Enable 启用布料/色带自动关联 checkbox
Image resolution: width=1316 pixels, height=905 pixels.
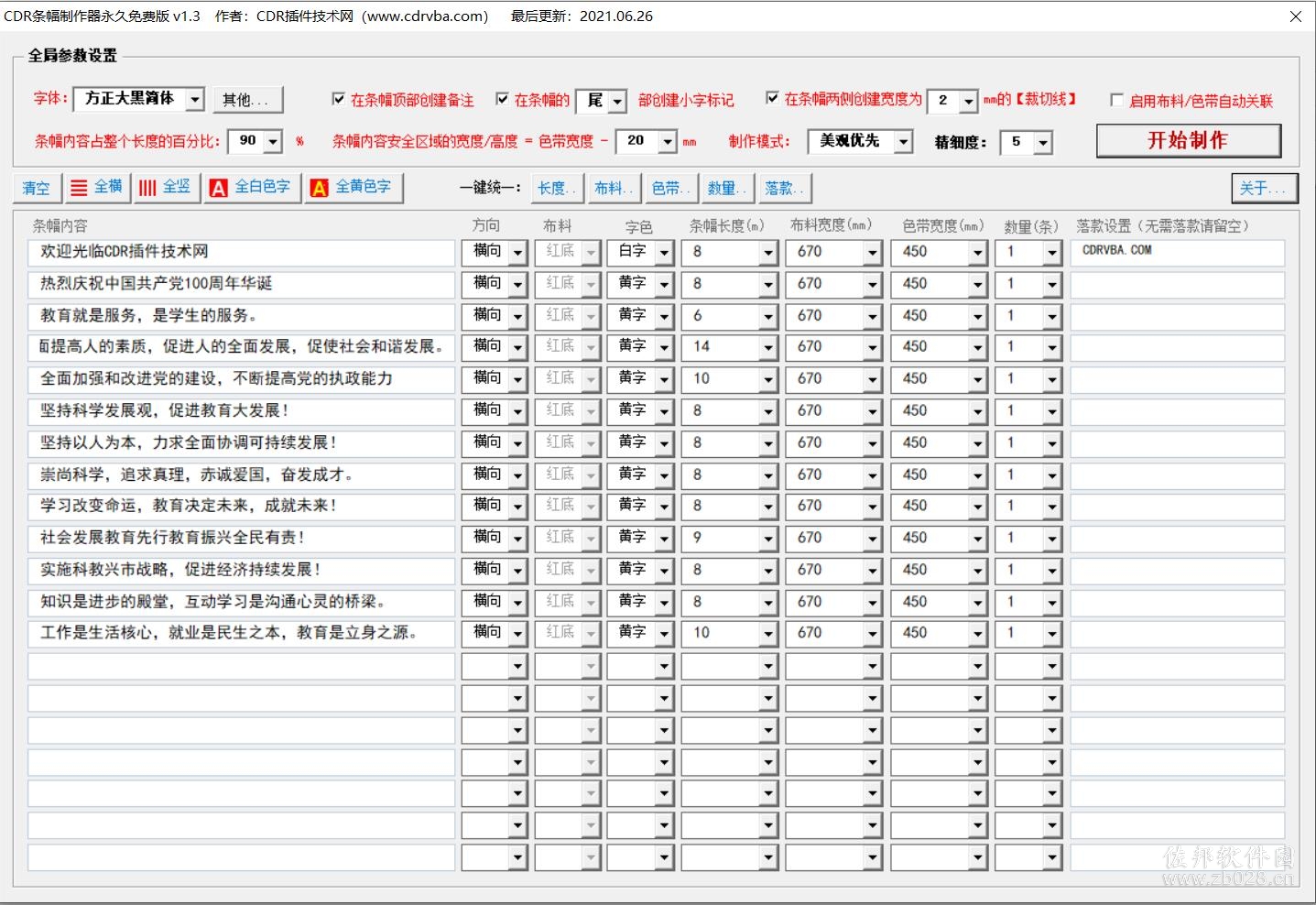[1116, 100]
